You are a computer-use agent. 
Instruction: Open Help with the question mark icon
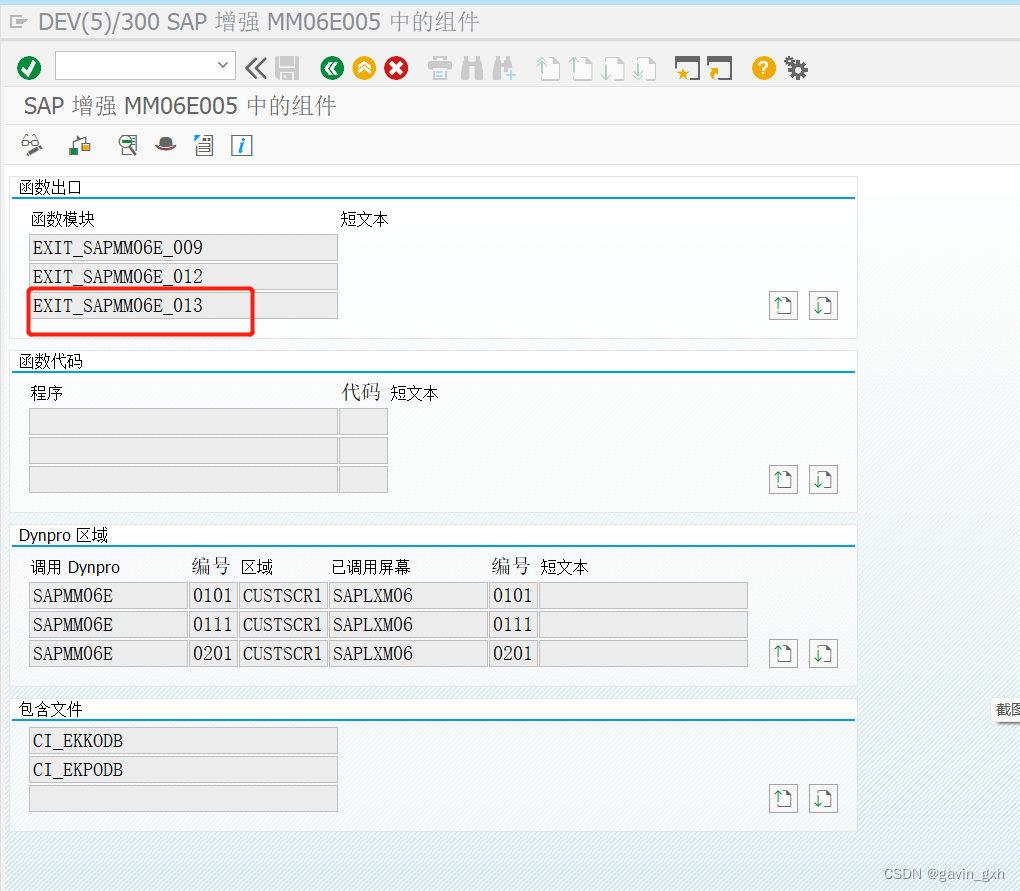[764, 68]
